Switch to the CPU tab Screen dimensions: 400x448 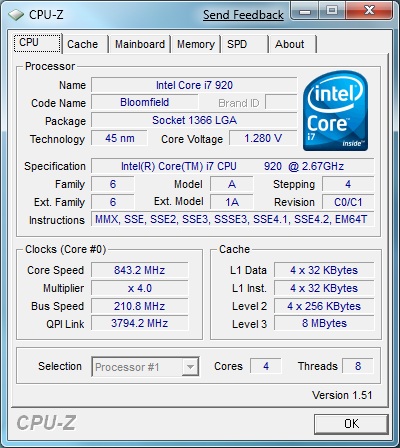(37, 43)
